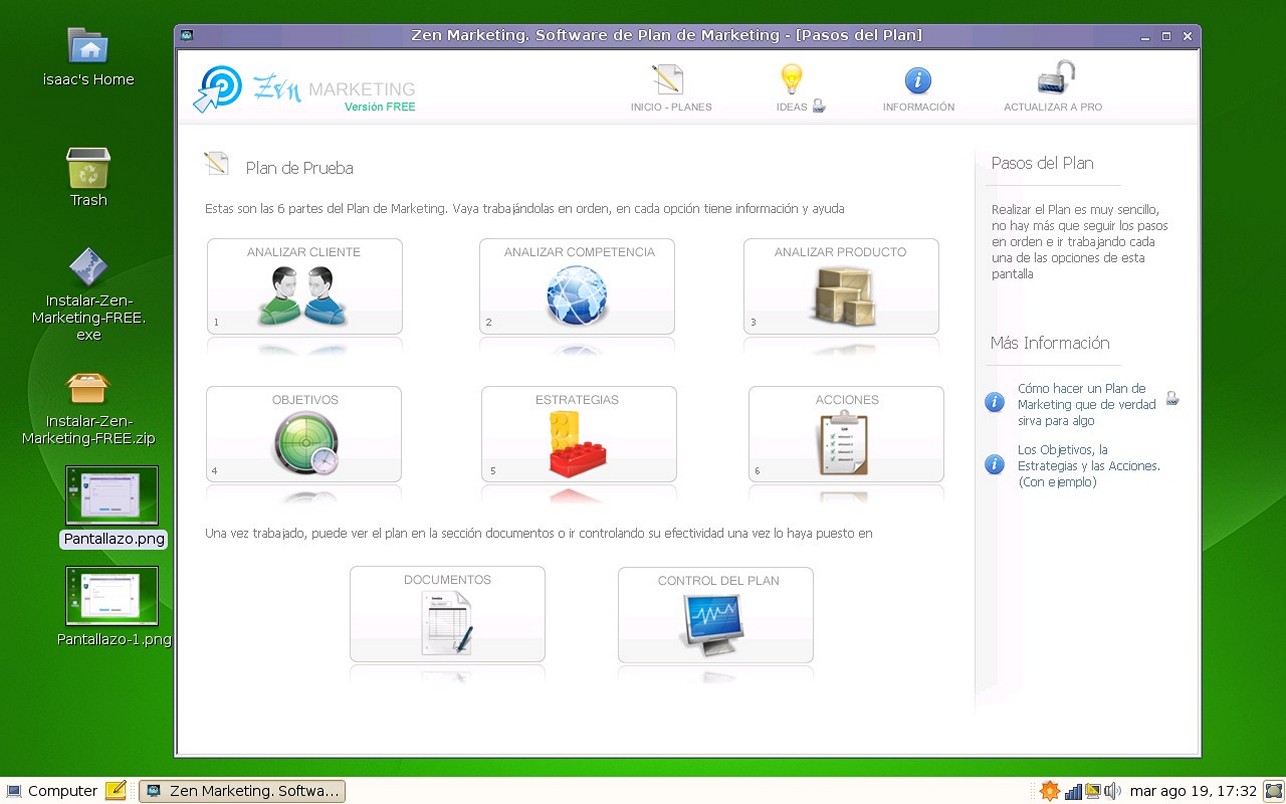Open isaac's Home desktop folder
This screenshot has height=804, width=1286.
coord(88,58)
